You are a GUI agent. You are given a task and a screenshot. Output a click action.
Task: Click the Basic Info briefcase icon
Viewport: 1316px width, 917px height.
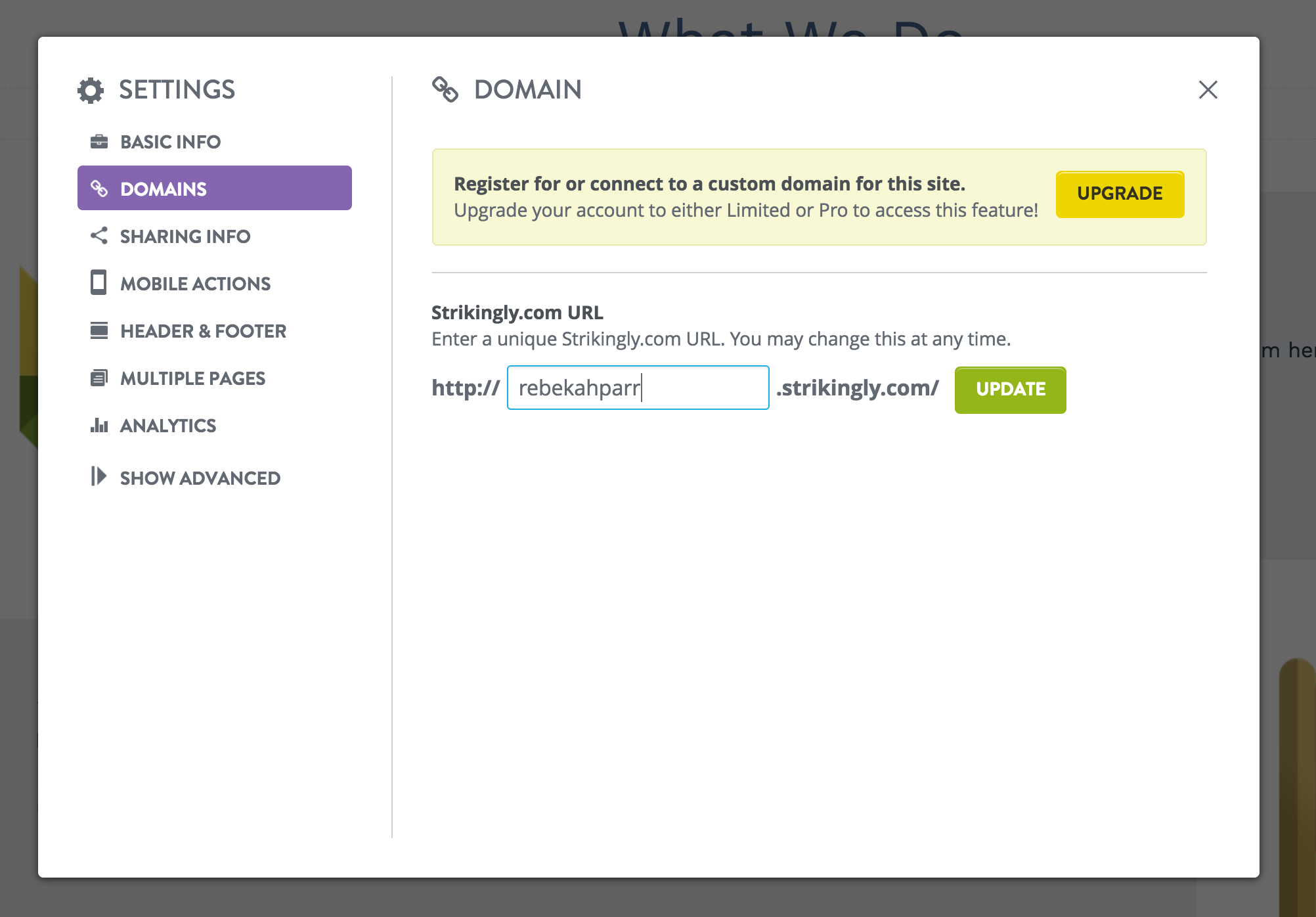99,141
